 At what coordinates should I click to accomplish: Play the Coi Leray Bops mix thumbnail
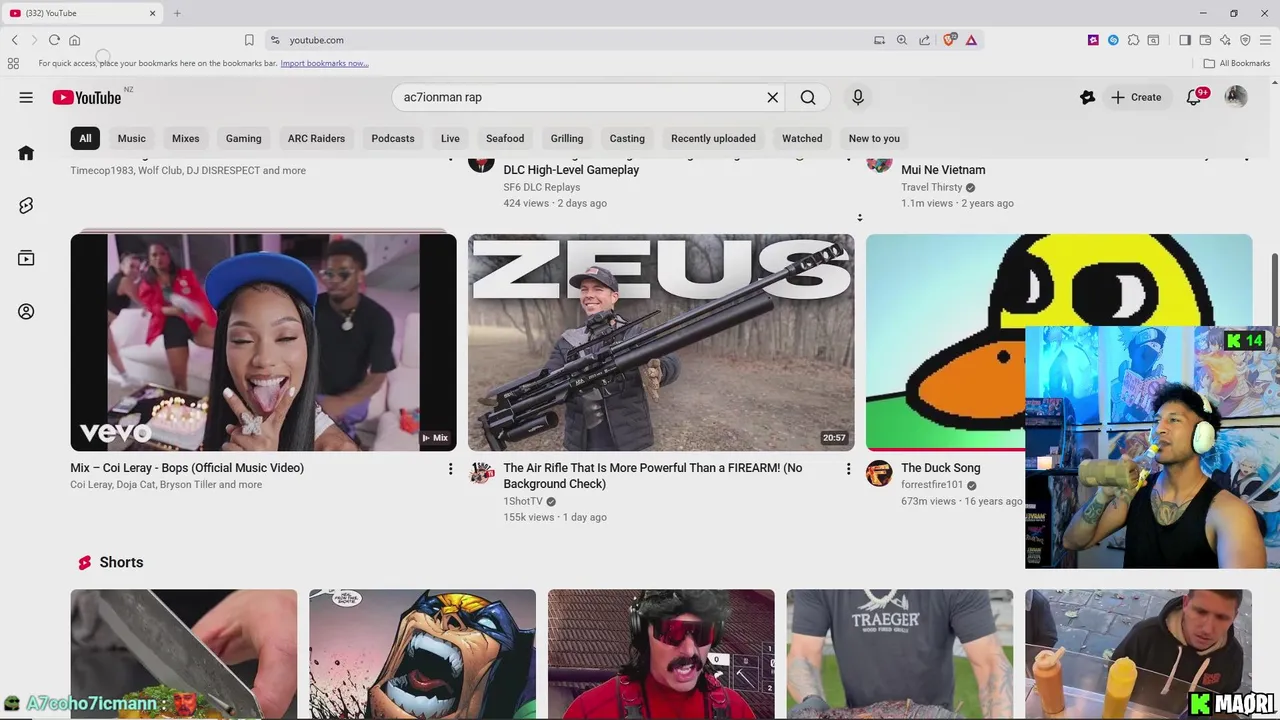click(263, 342)
